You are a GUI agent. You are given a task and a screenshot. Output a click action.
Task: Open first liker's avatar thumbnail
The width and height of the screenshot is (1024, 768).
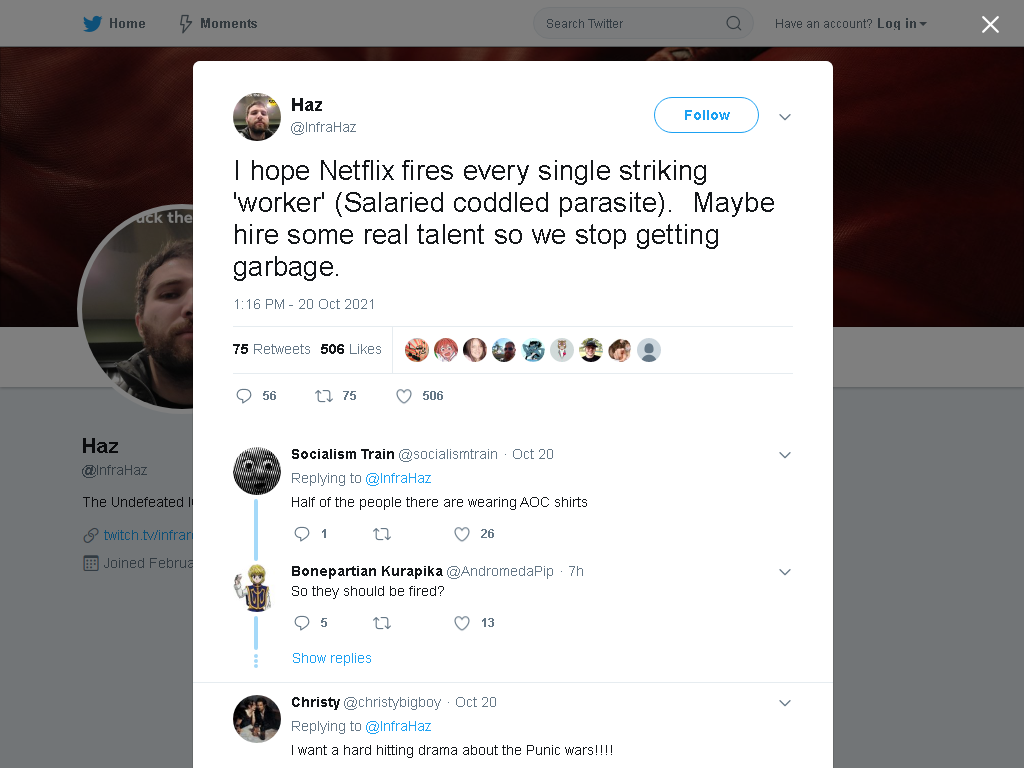pos(417,350)
